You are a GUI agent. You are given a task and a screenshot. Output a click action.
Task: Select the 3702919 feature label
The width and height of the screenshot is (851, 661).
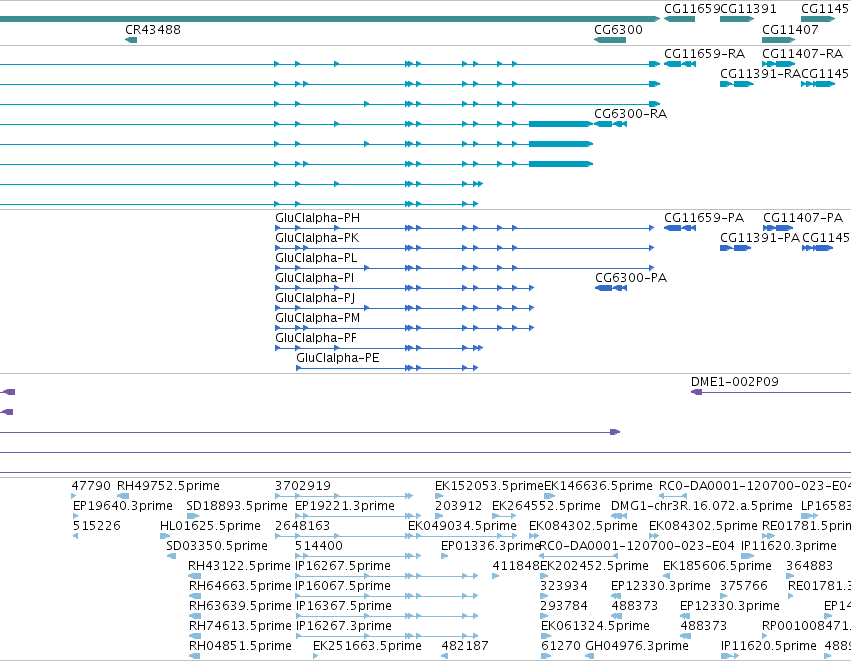pos(302,486)
